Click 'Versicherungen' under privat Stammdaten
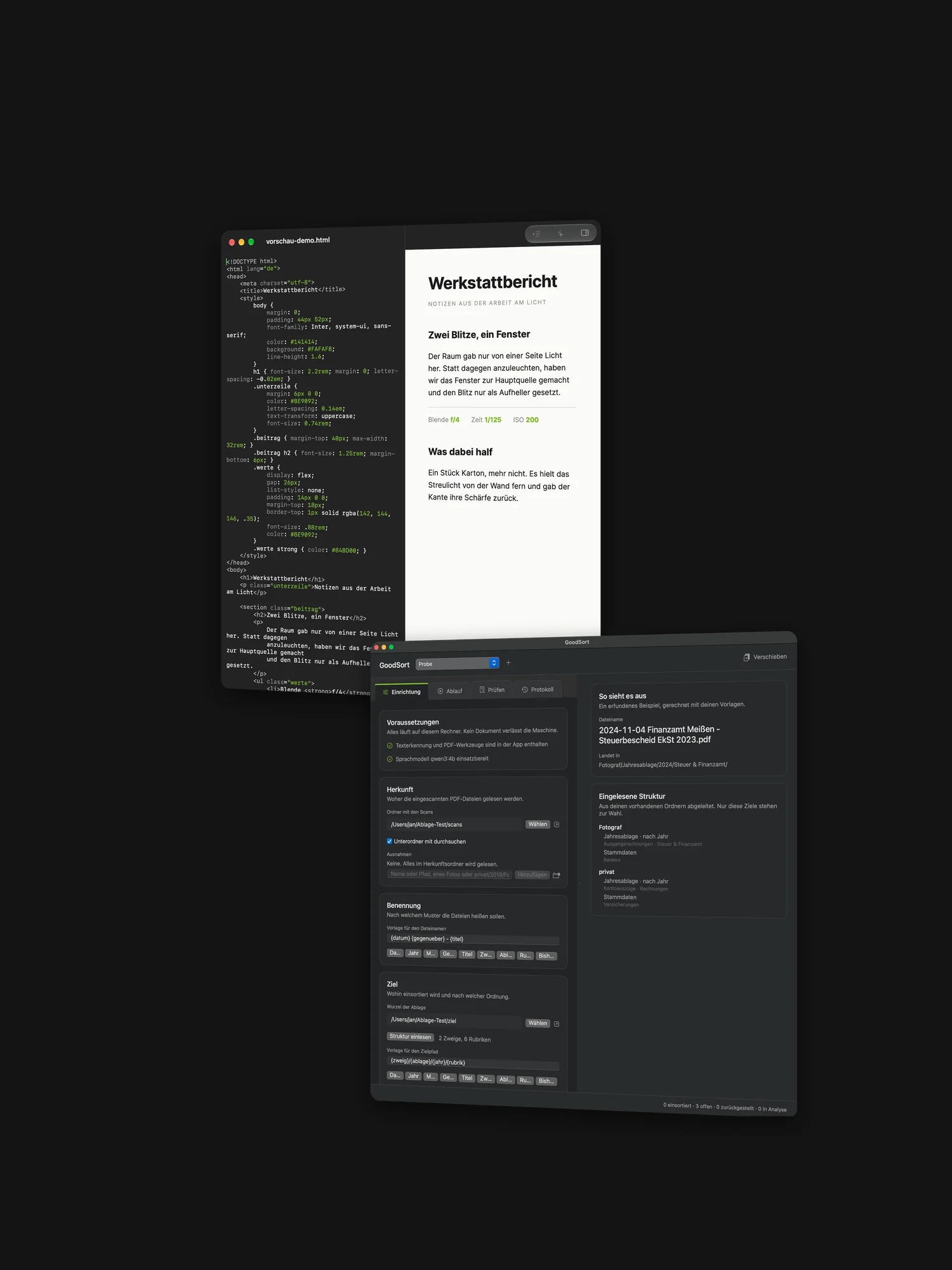This screenshot has width=952, height=1270. tap(621, 904)
